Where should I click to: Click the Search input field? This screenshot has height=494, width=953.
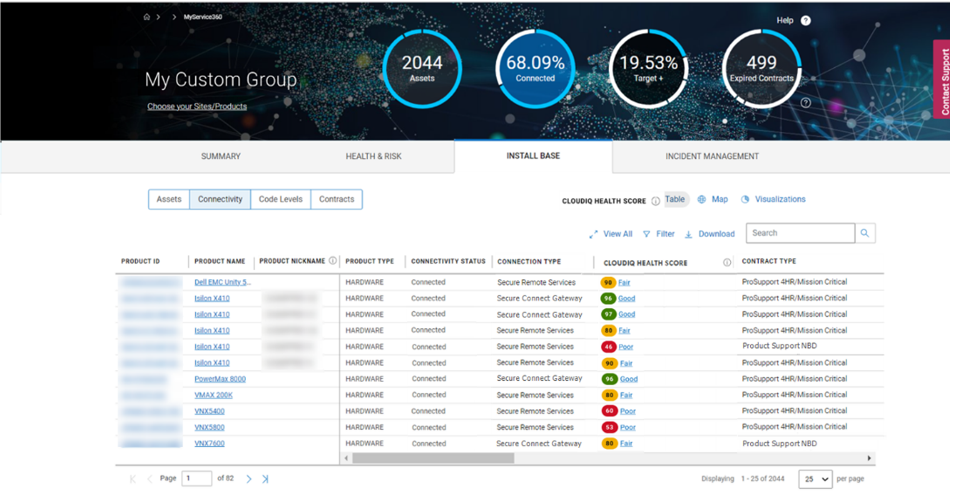point(800,233)
